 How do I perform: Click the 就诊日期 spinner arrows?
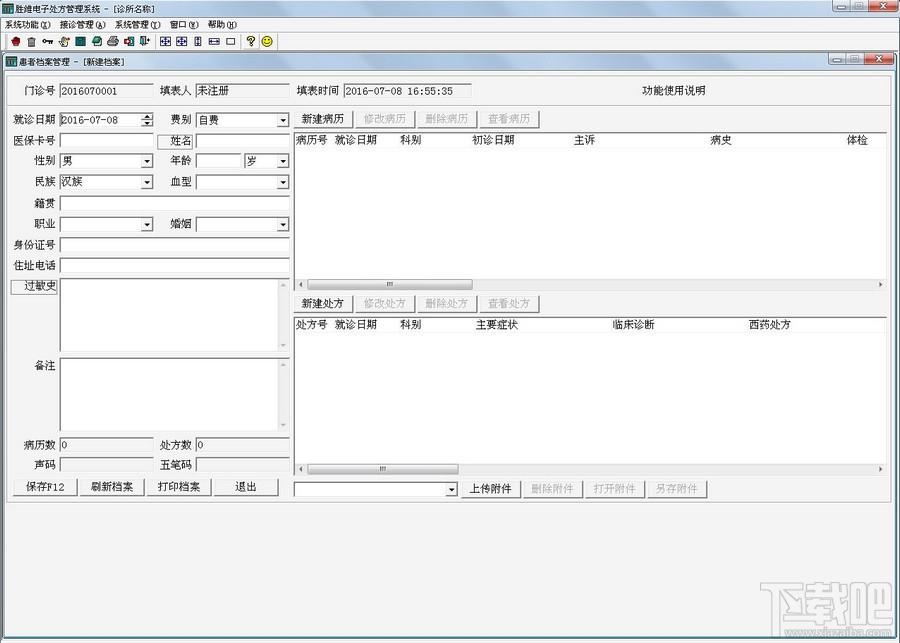pyautogui.click(x=148, y=119)
